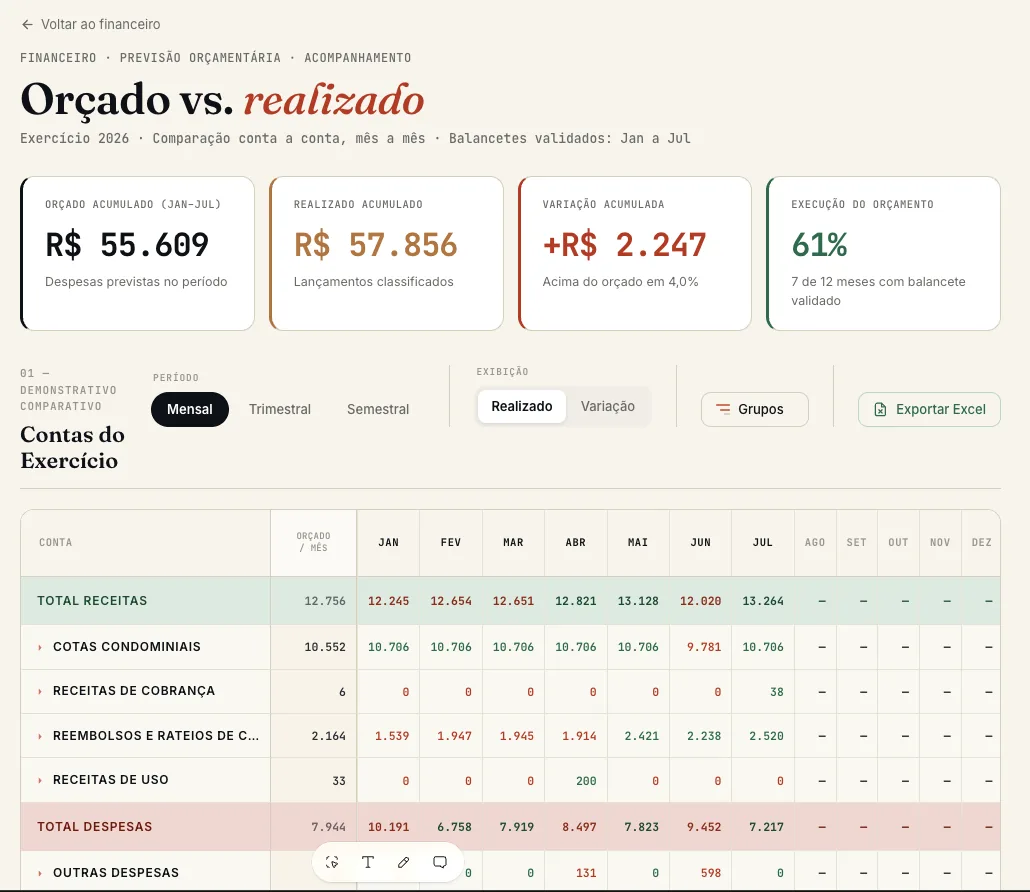Click the Realizado Acumulado value R$ 57.856

click(375, 245)
